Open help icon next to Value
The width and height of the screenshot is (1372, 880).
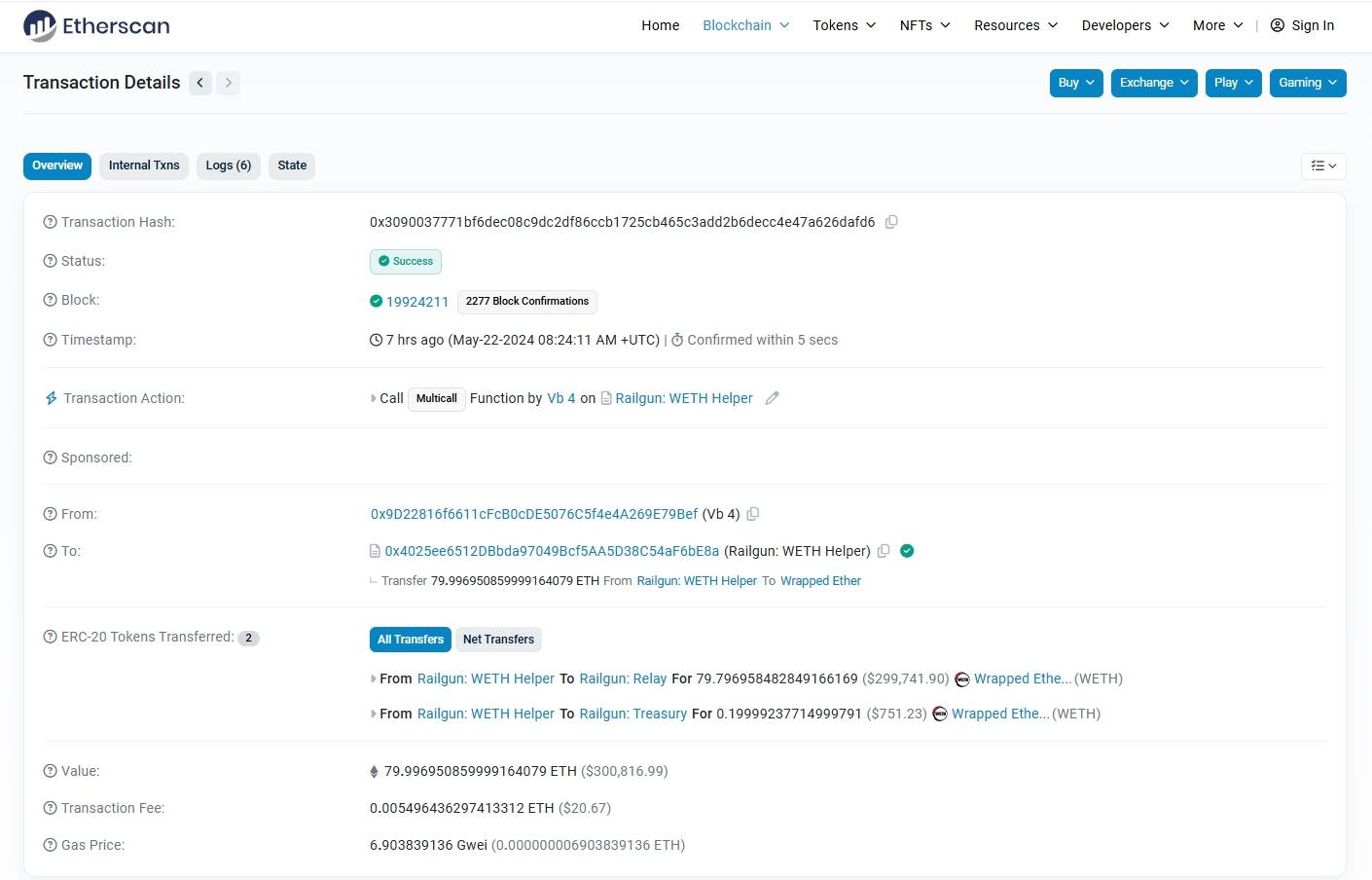(51, 771)
